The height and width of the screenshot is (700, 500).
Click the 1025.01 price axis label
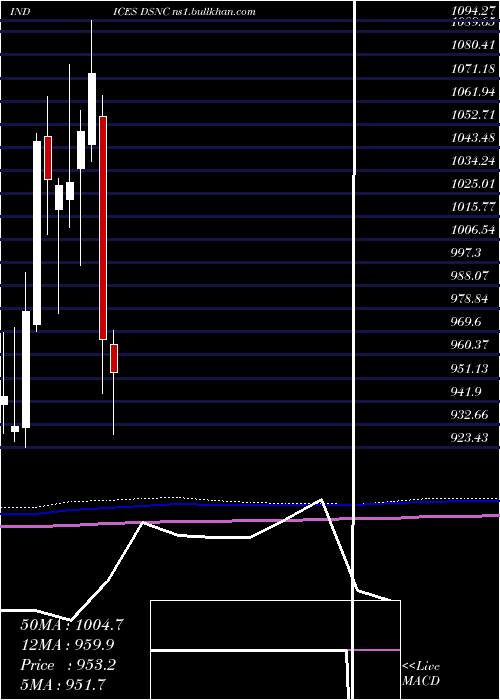pyautogui.click(x=472, y=183)
